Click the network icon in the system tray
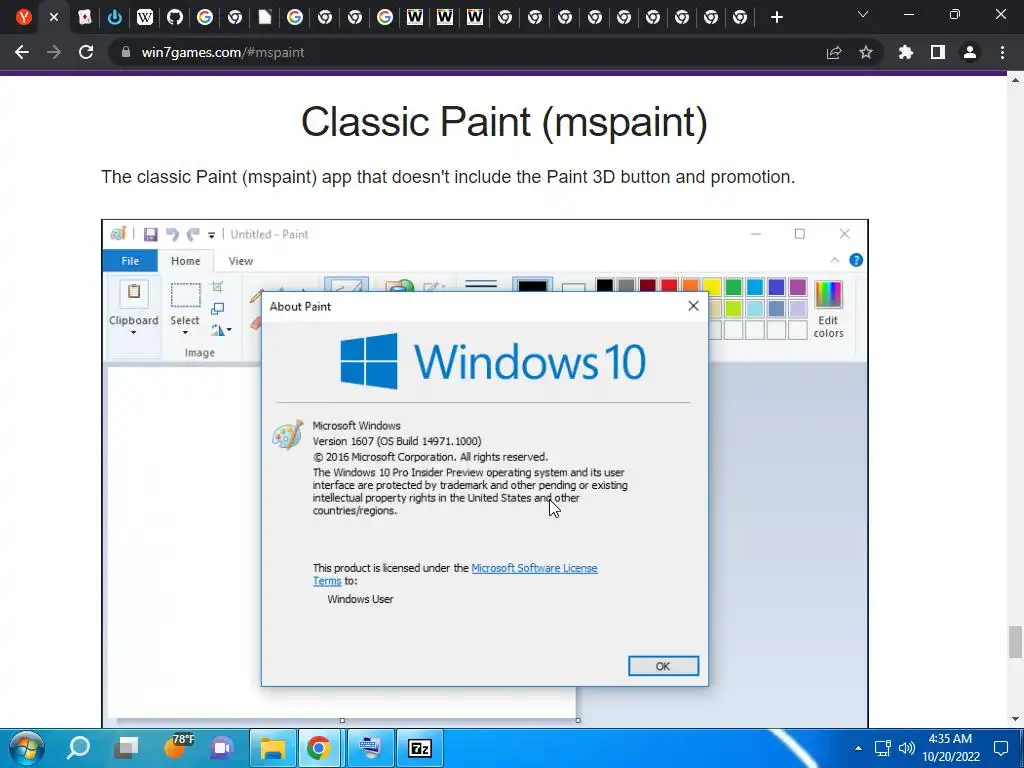The height and width of the screenshot is (768, 1024). [883, 748]
